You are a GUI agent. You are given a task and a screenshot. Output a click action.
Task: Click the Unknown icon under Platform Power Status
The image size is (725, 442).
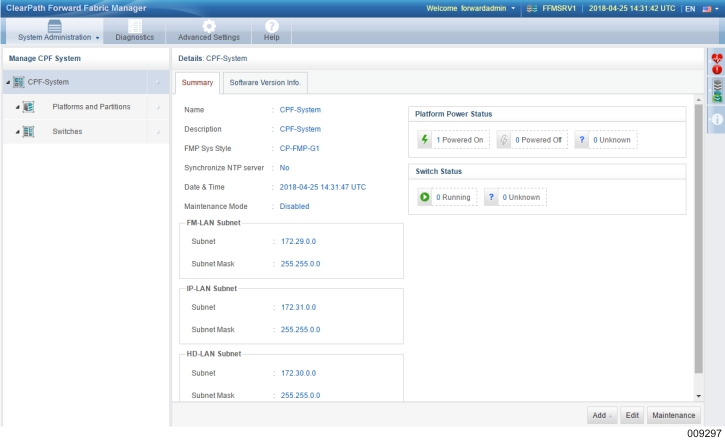point(582,140)
